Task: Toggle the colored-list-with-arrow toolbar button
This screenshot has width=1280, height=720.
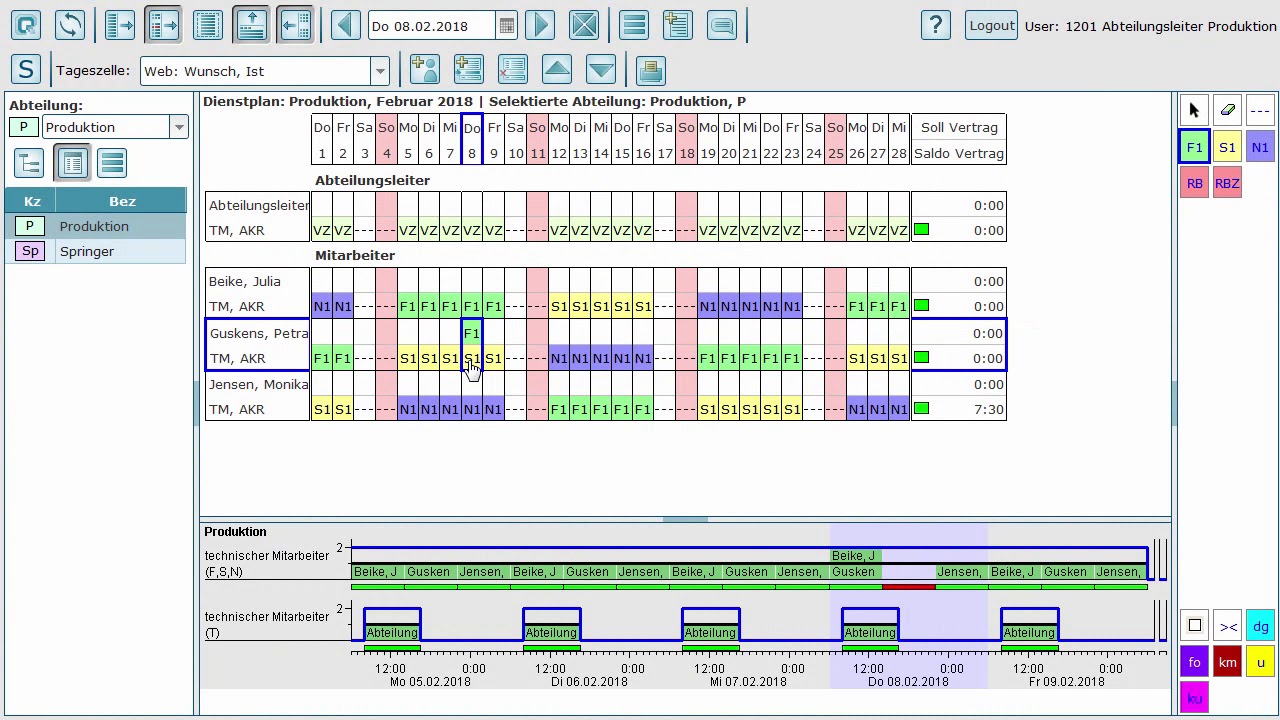Action: click(x=163, y=25)
